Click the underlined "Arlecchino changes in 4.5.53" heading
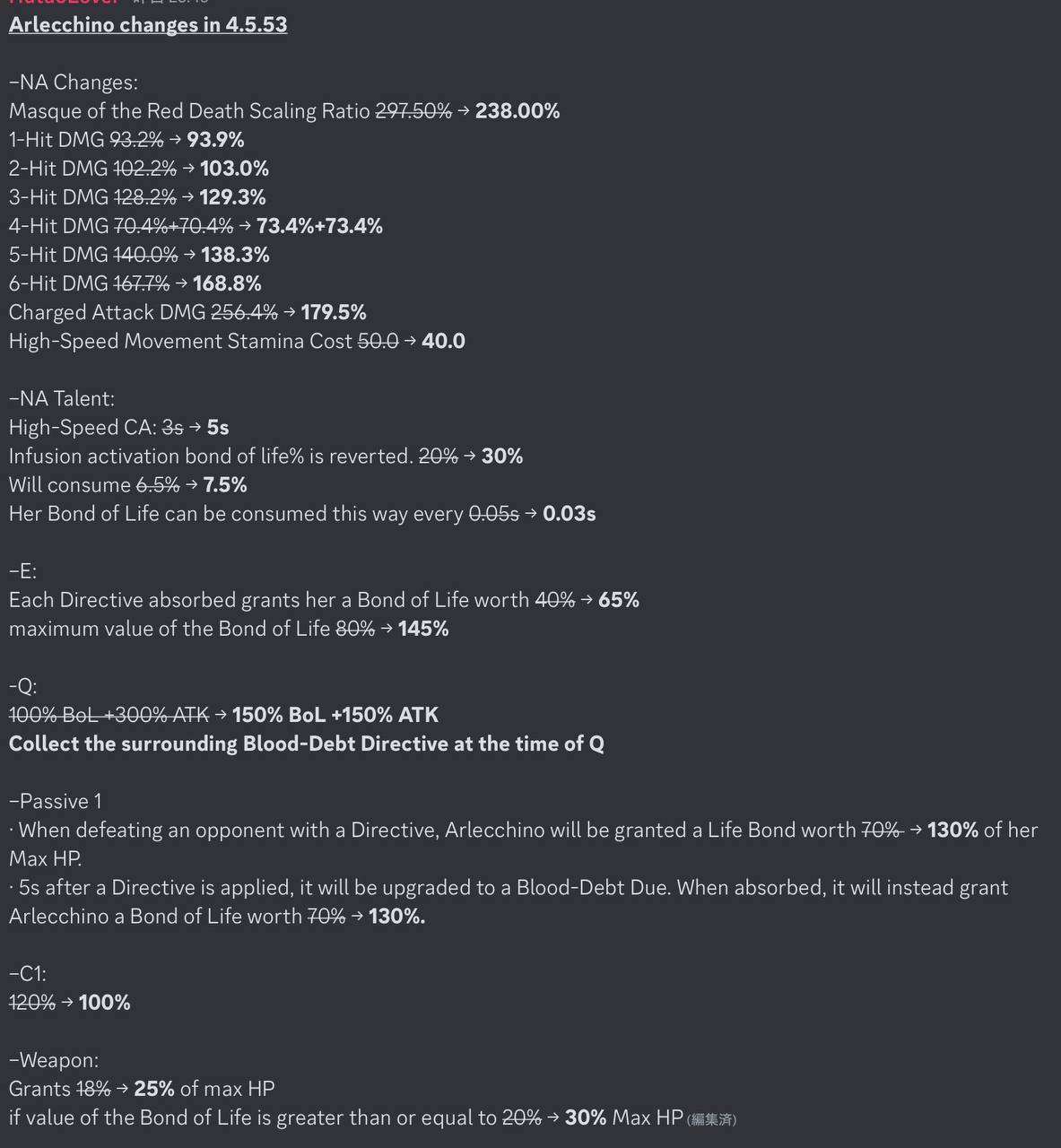The image size is (1061, 1148). pos(148,25)
